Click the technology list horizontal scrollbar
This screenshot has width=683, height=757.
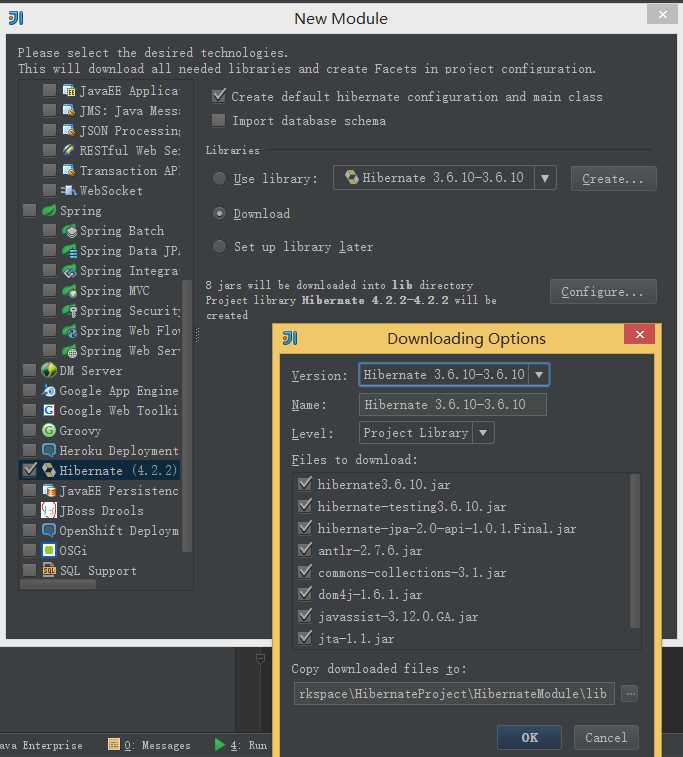(58, 585)
